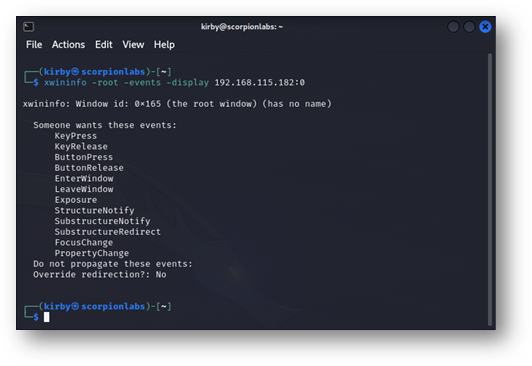Click the window title kirby@scorpionlabs: ~
This screenshot has width=532, height=366.
242,27
